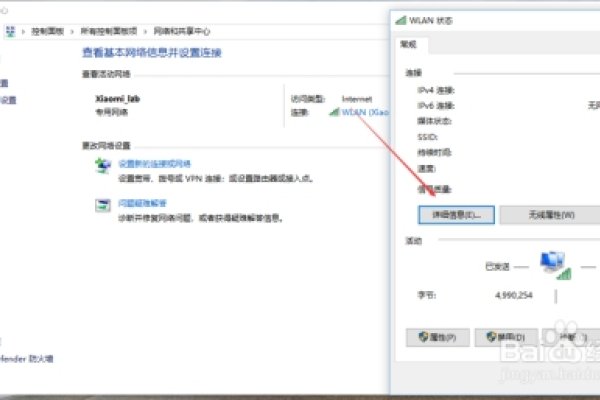This screenshot has width=600, height=400.
Task: Select 网络和共享中心 breadcrumb segment
Action: [x=182, y=31]
